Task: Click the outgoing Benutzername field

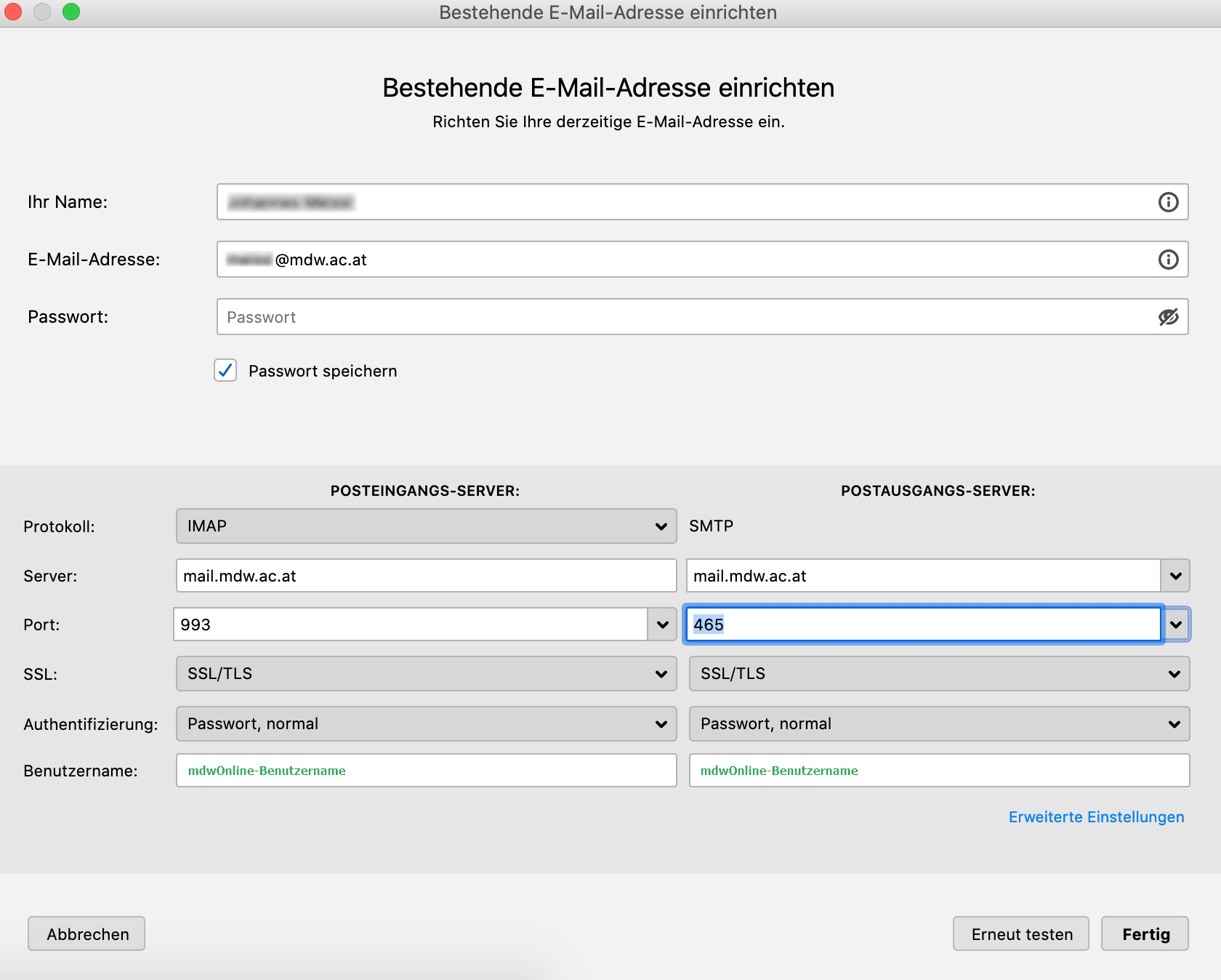Action: pos(938,771)
